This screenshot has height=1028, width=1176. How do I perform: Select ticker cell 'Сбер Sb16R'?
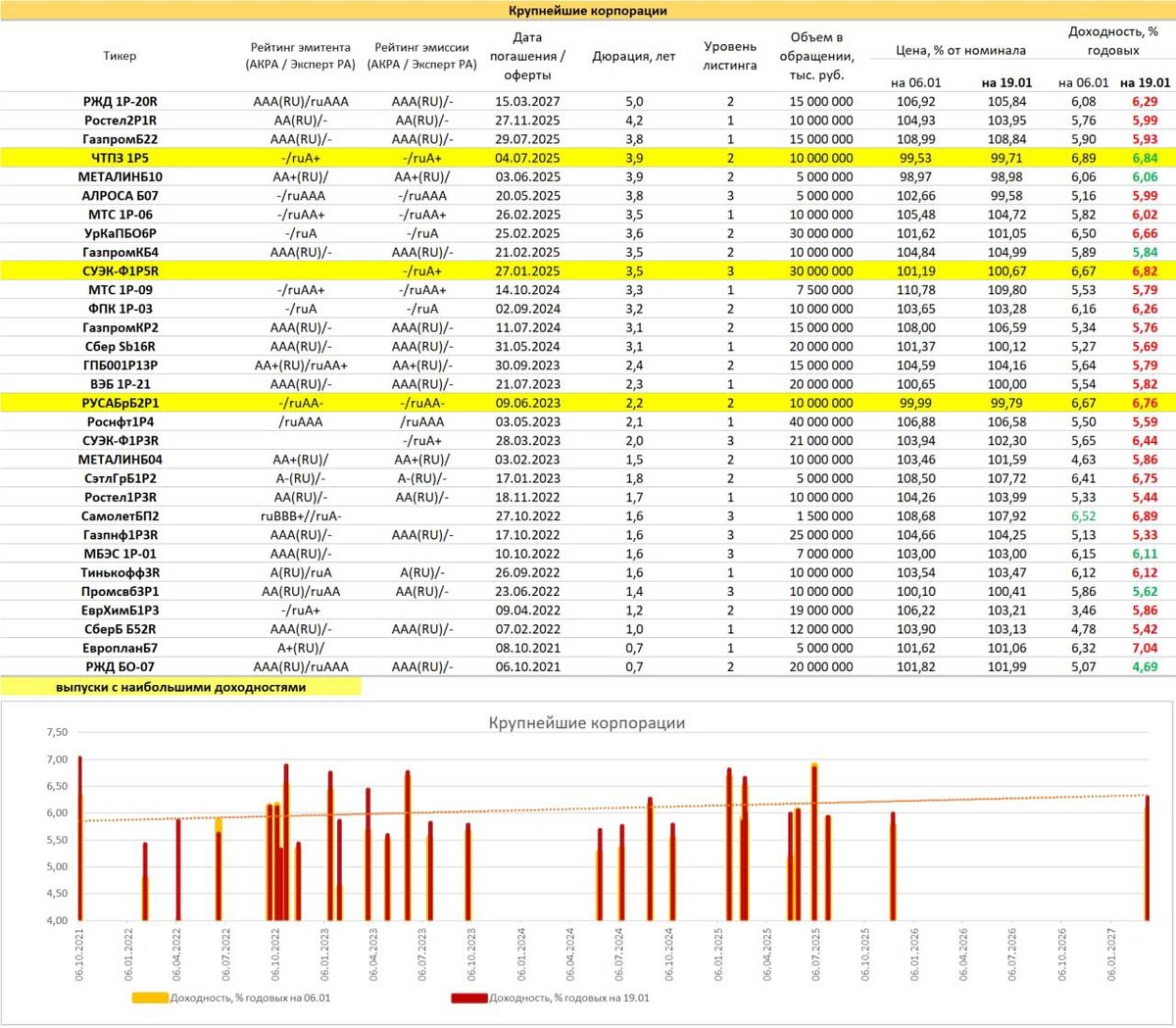[120, 346]
